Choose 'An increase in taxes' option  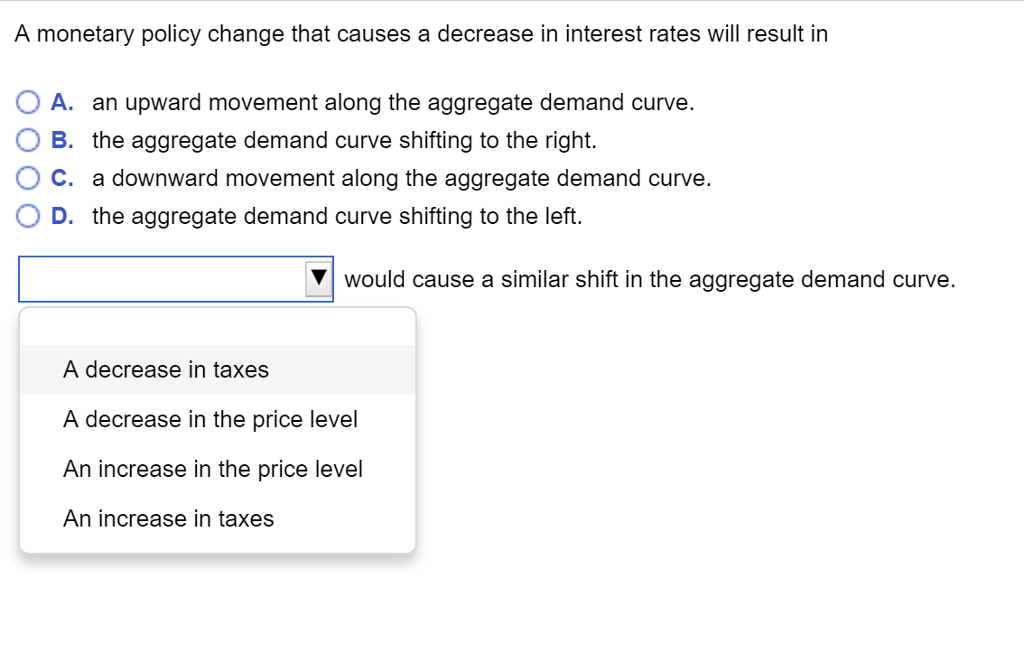pos(165,518)
